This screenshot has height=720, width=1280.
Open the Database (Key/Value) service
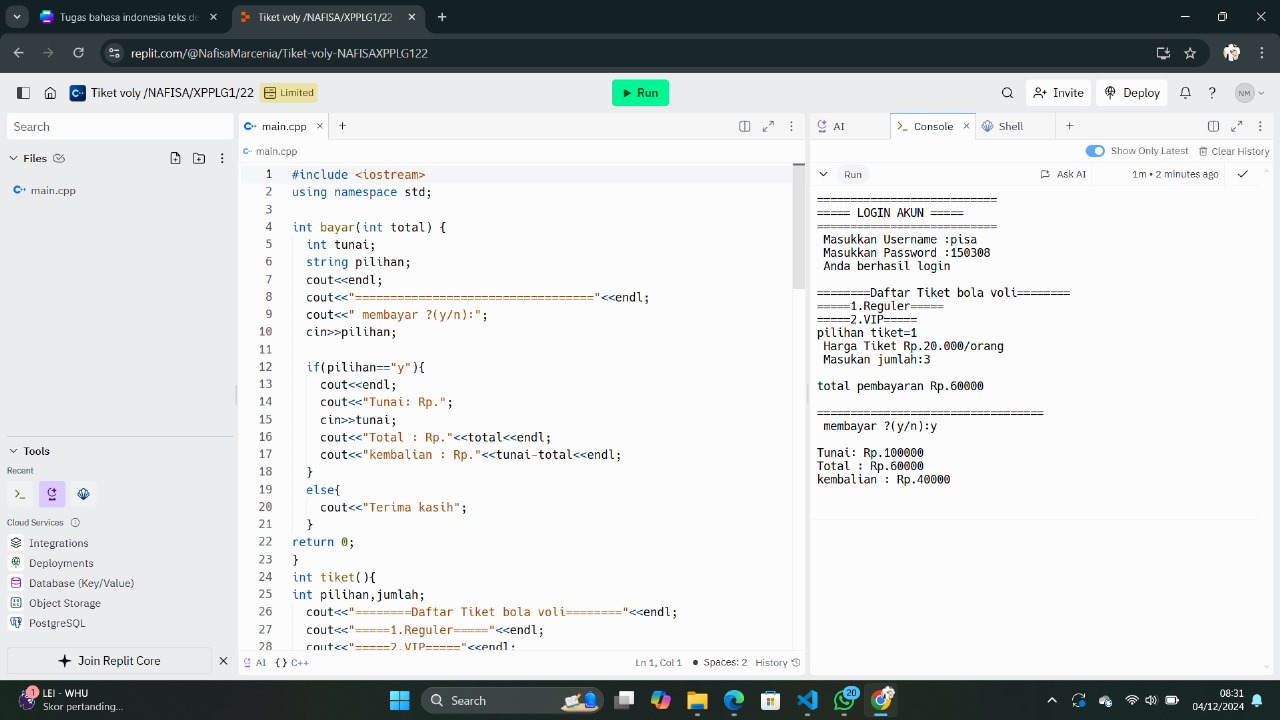(72, 583)
